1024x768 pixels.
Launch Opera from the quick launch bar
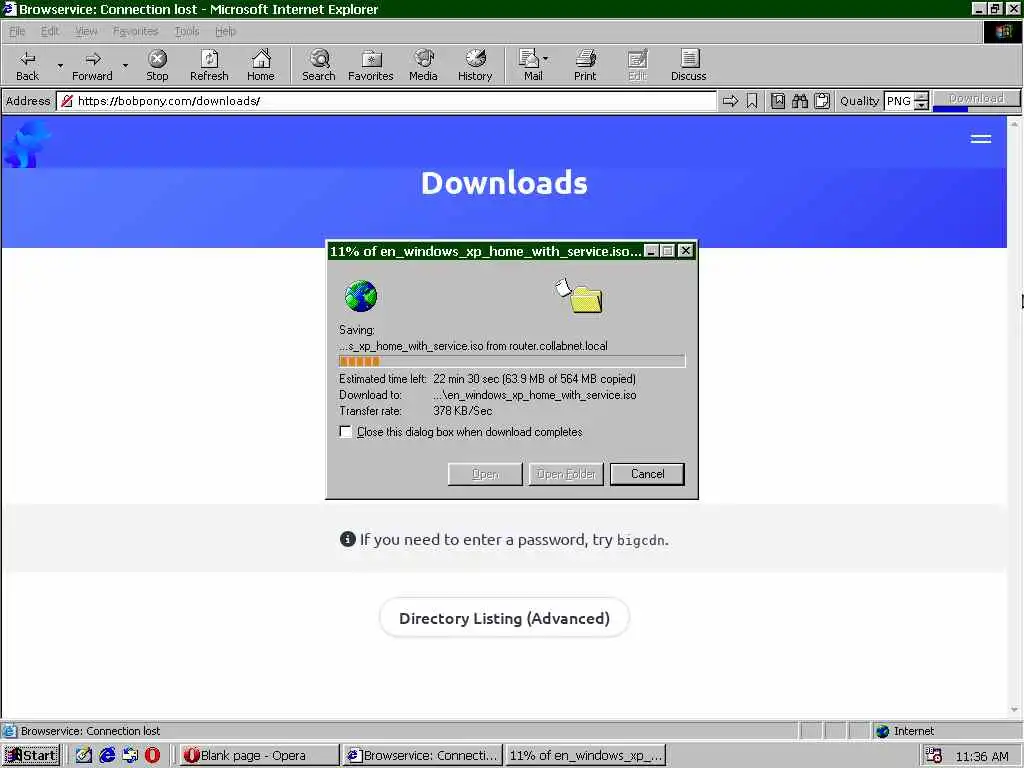[152, 755]
